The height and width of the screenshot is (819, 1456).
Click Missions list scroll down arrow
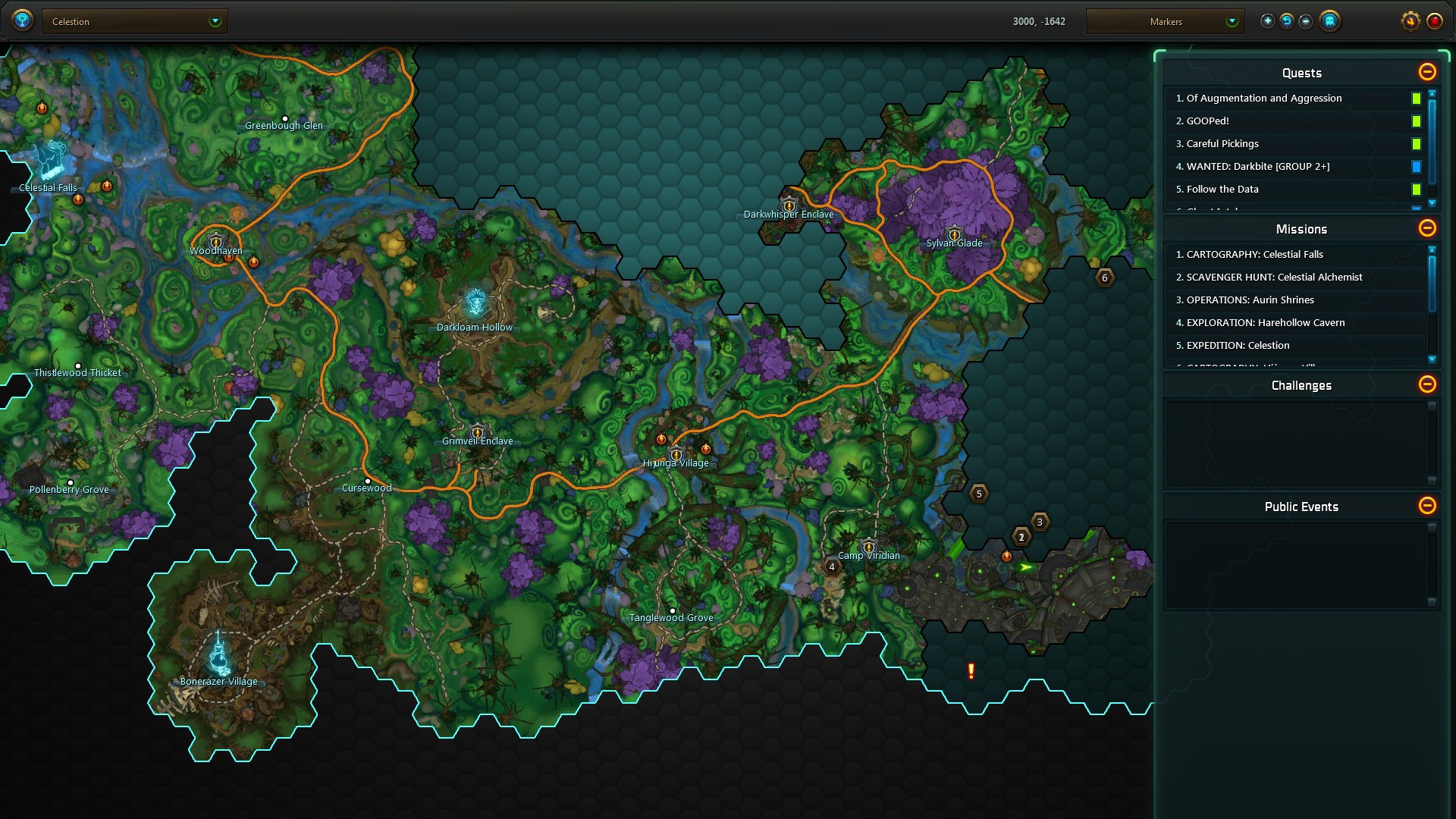click(1432, 359)
